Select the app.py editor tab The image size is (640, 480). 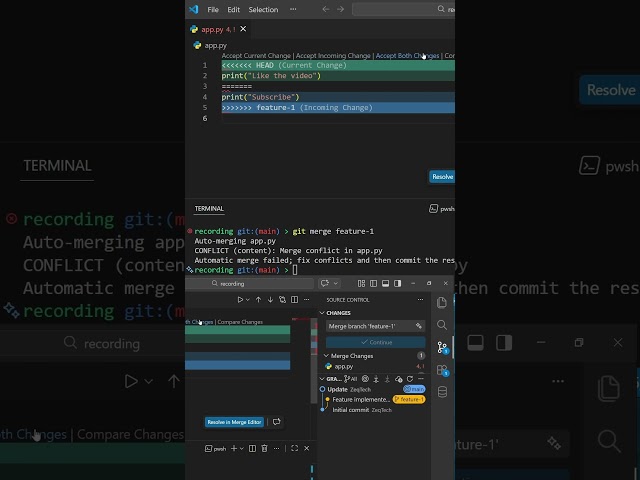coord(218,29)
